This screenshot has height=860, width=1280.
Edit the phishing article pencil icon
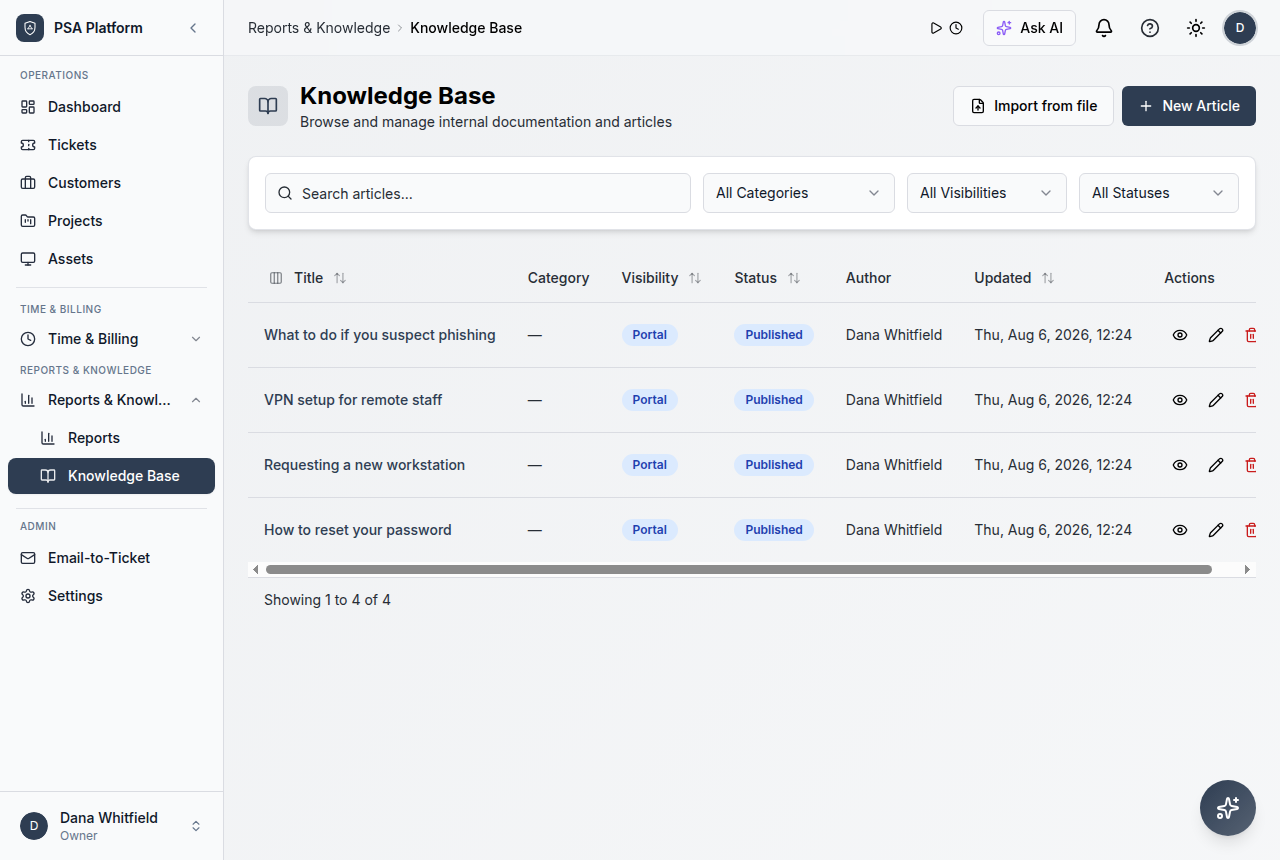point(1216,335)
